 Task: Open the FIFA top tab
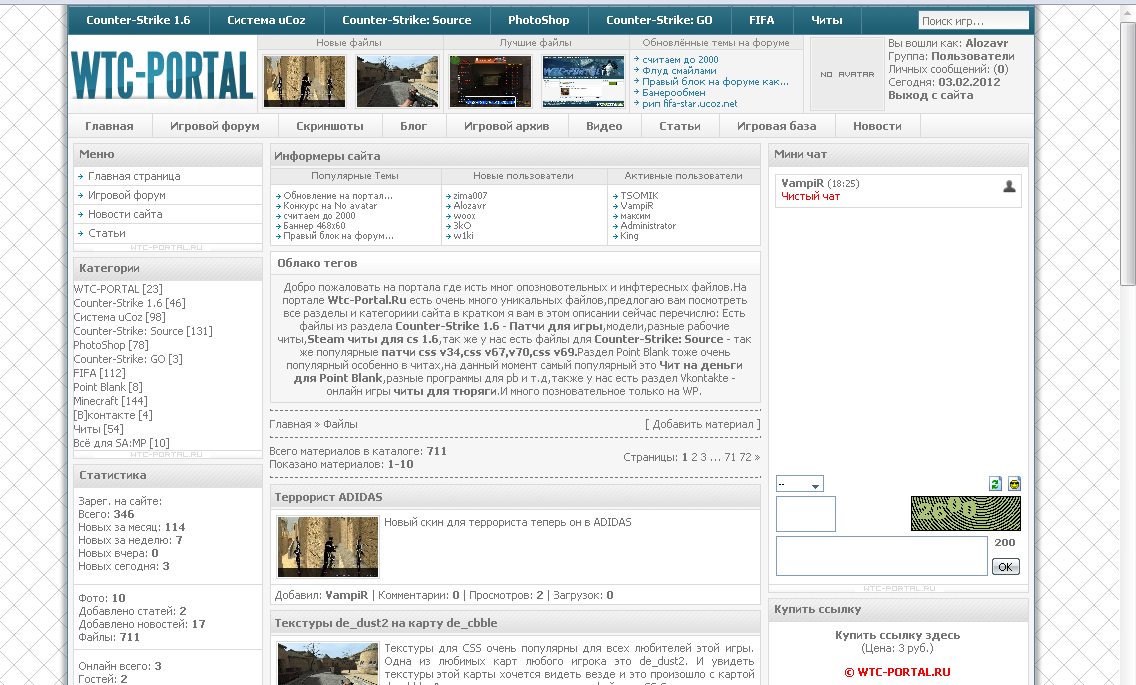coord(761,20)
